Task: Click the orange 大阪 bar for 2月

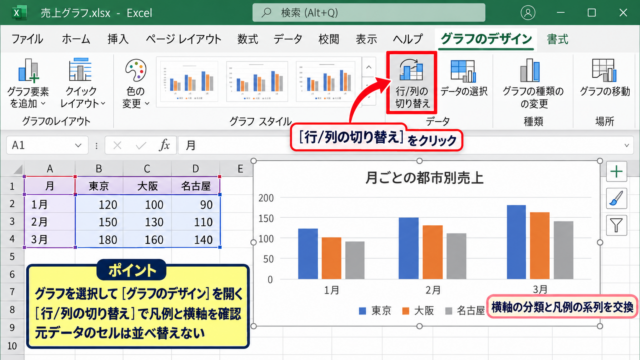Action: click(433, 252)
